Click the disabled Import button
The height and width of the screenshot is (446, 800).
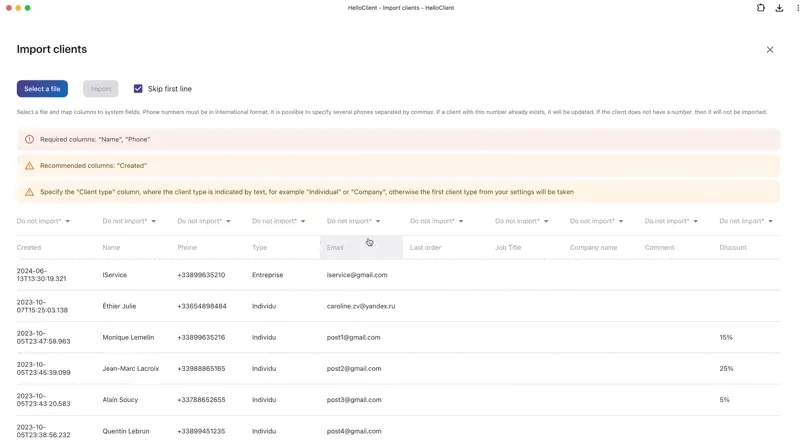101,89
